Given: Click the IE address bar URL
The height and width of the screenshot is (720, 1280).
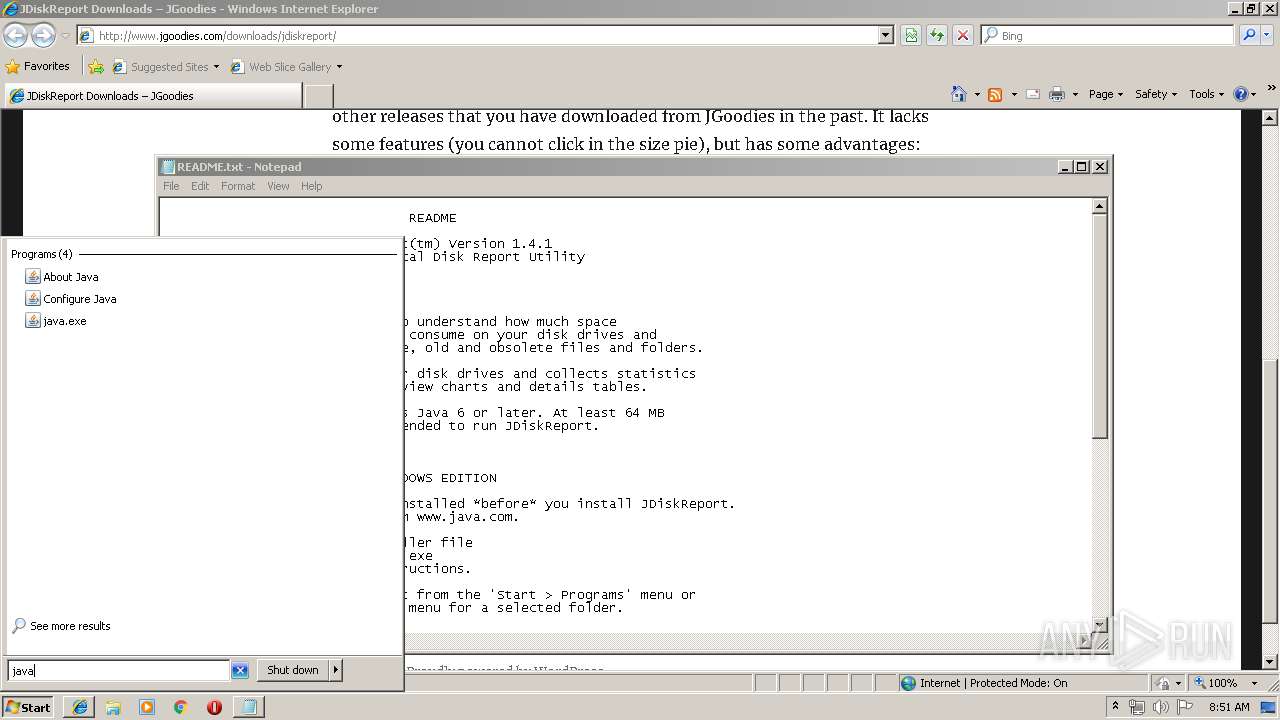Looking at the screenshot, I should click(217, 36).
